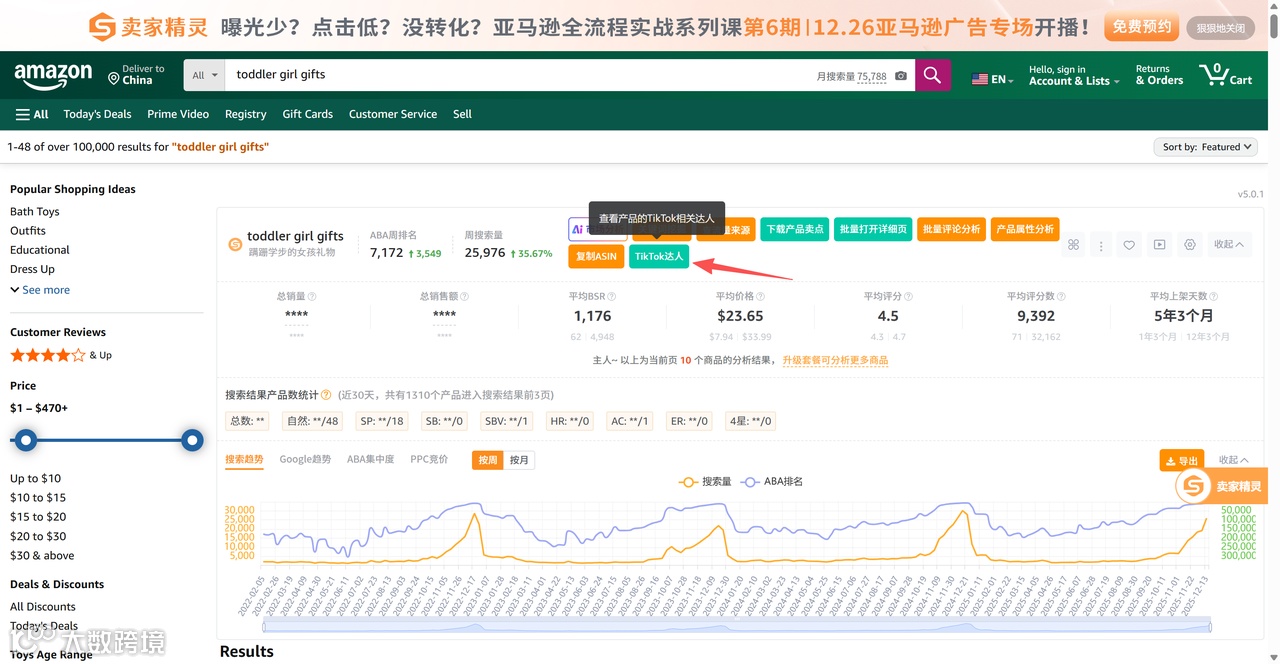1280x664 pixels.
Task: Switch to the Google趋势 tab
Action: pos(305,460)
